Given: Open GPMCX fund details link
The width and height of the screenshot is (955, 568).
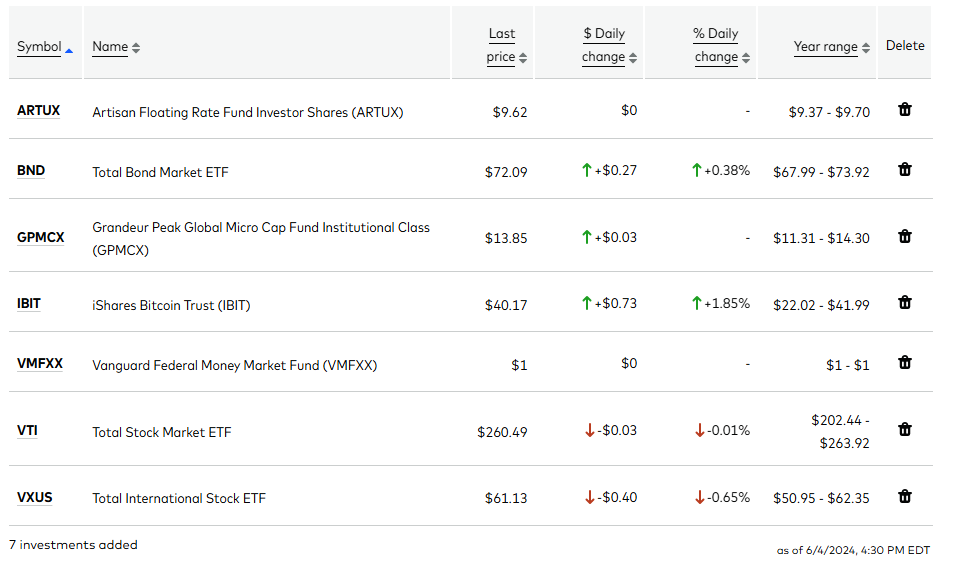Looking at the screenshot, I should tap(40, 237).
